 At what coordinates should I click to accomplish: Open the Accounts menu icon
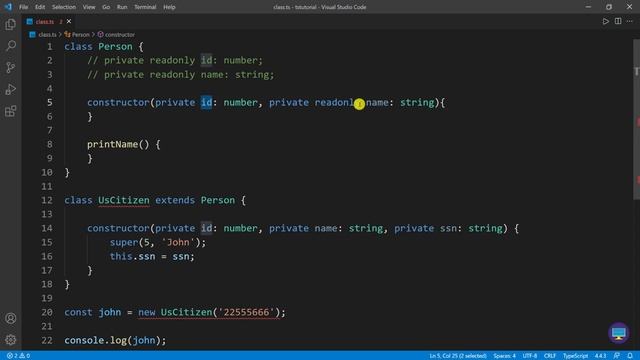click(x=11, y=318)
